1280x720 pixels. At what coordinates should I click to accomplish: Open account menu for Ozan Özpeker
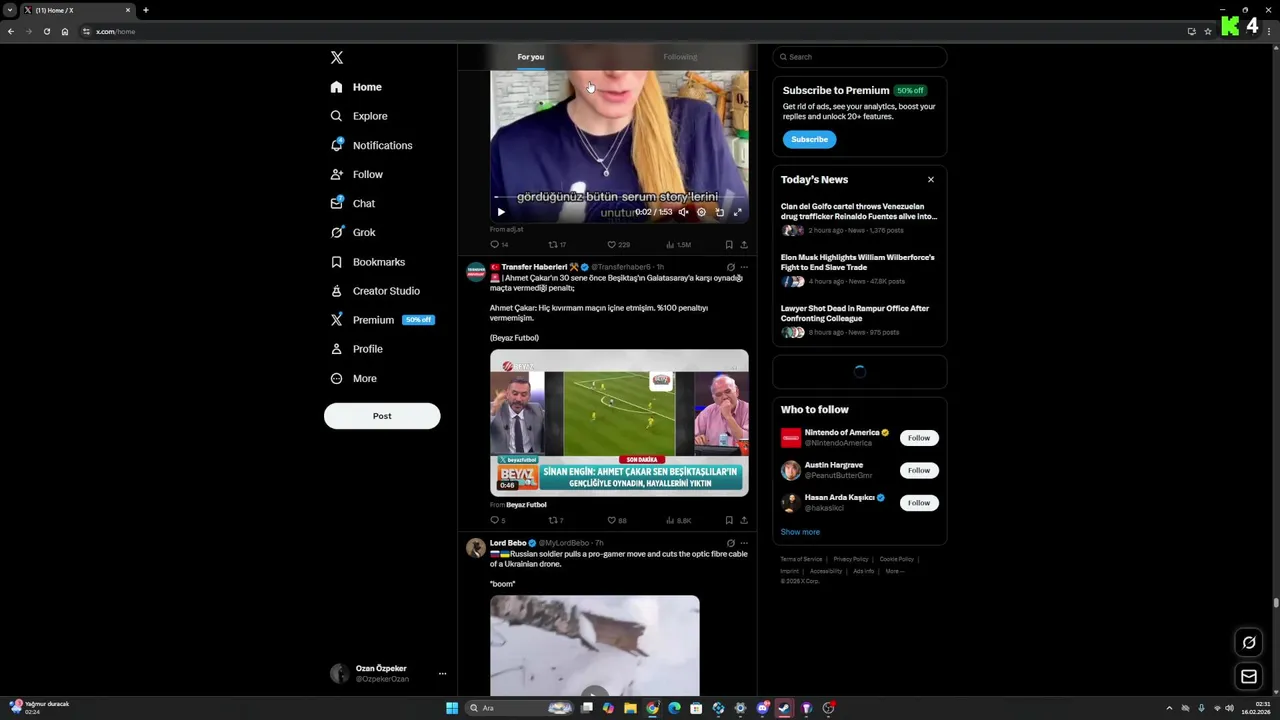tap(388, 674)
